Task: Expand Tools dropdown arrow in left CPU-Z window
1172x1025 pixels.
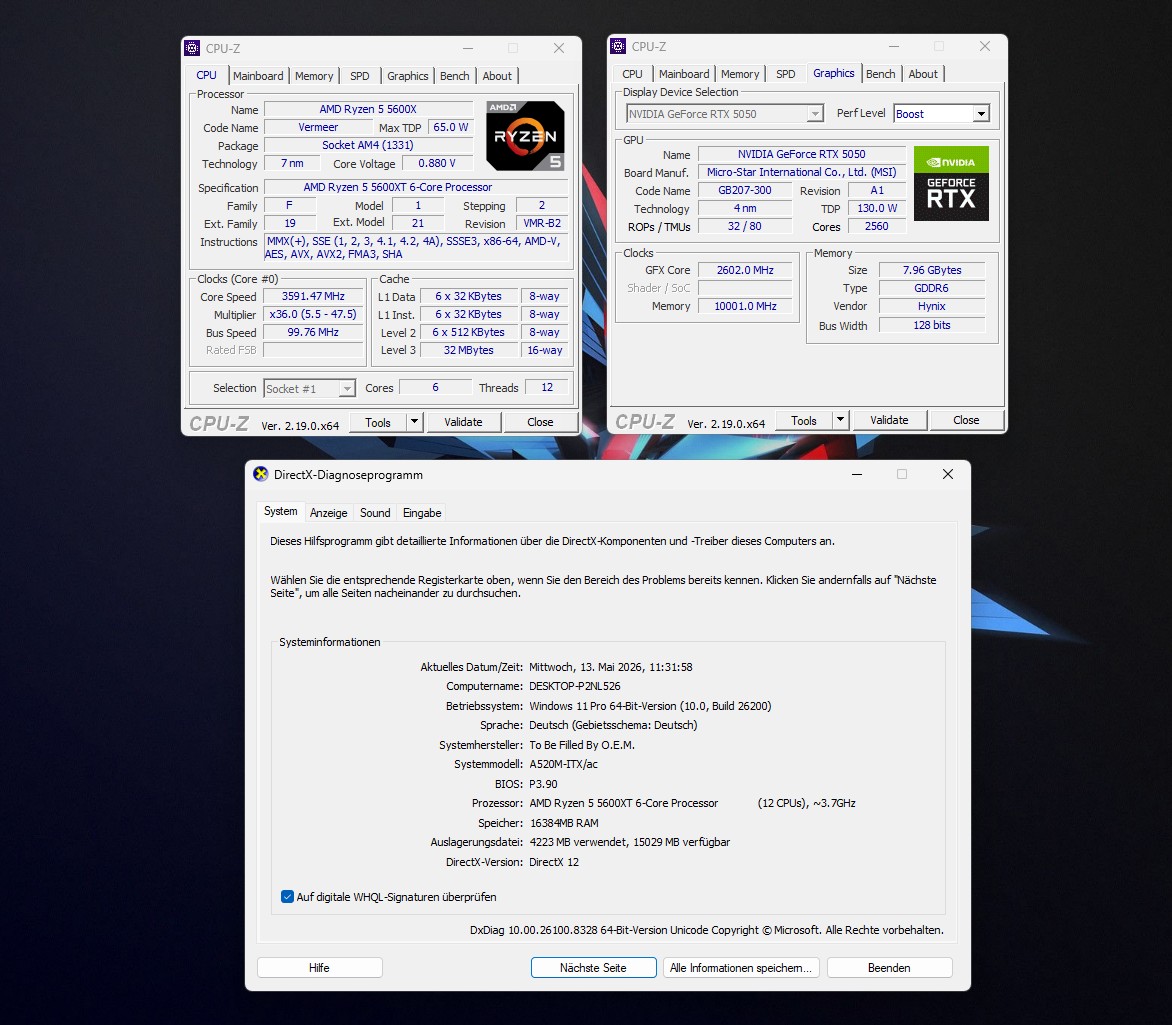Action: click(414, 422)
